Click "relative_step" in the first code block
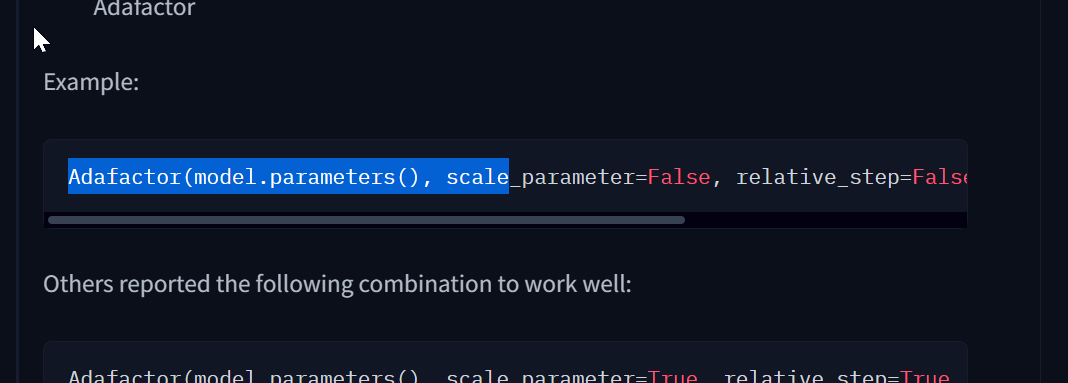This screenshot has height=383, width=1068. (x=818, y=177)
